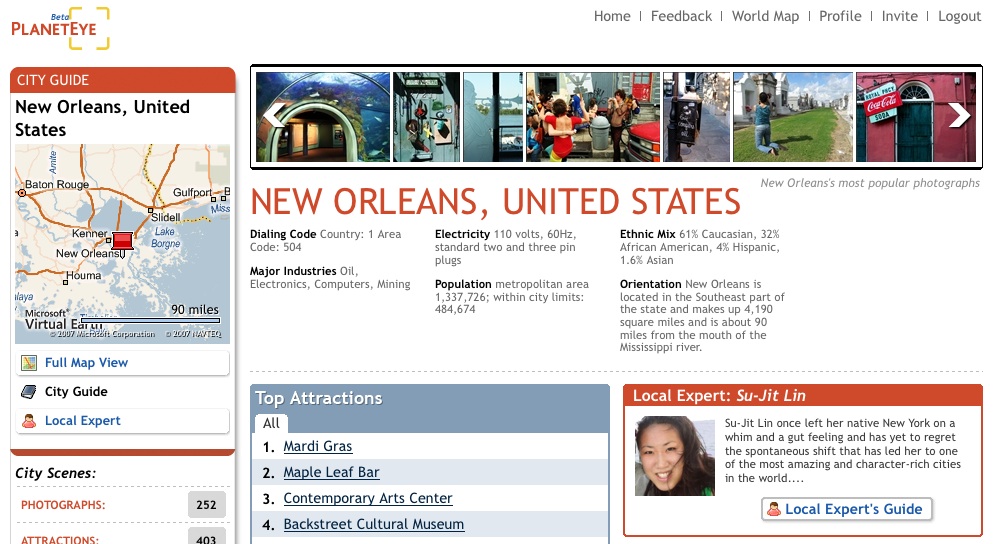Open World Map from top navigation
This screenshot has width=1006, height=544.
pos(765,16)
